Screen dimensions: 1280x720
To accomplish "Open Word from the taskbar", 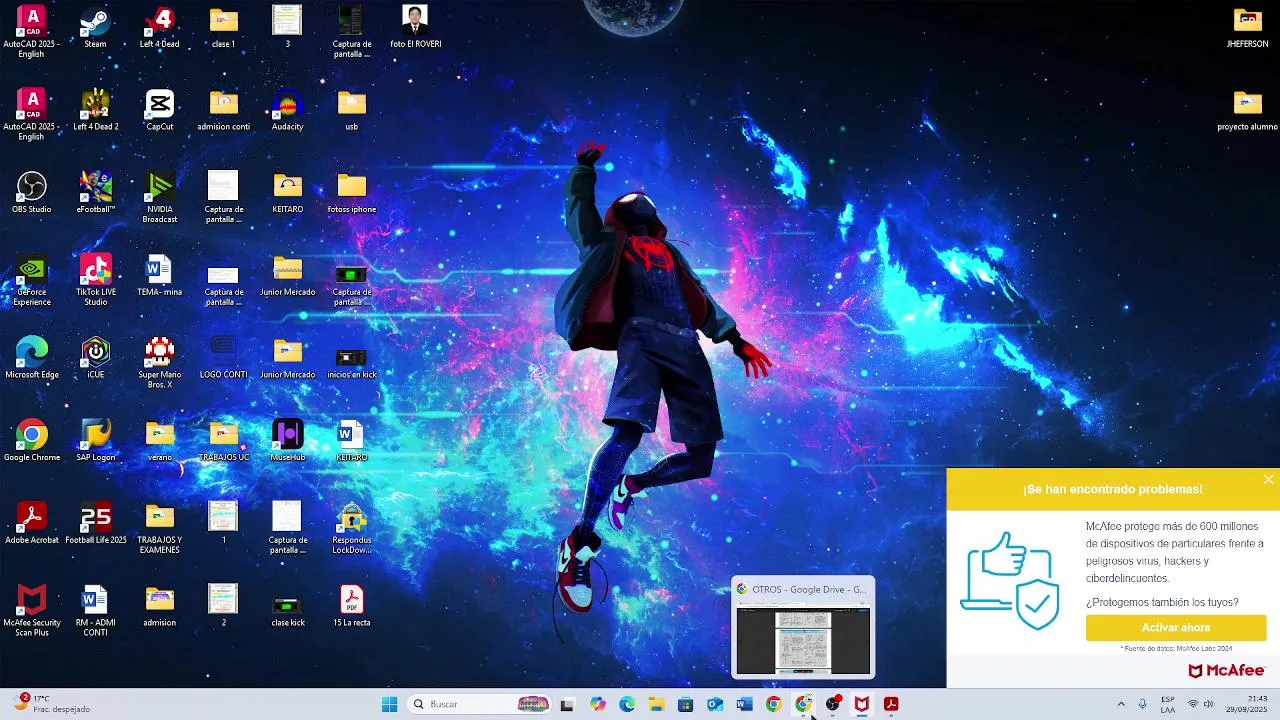I will [x=744, y=704].
